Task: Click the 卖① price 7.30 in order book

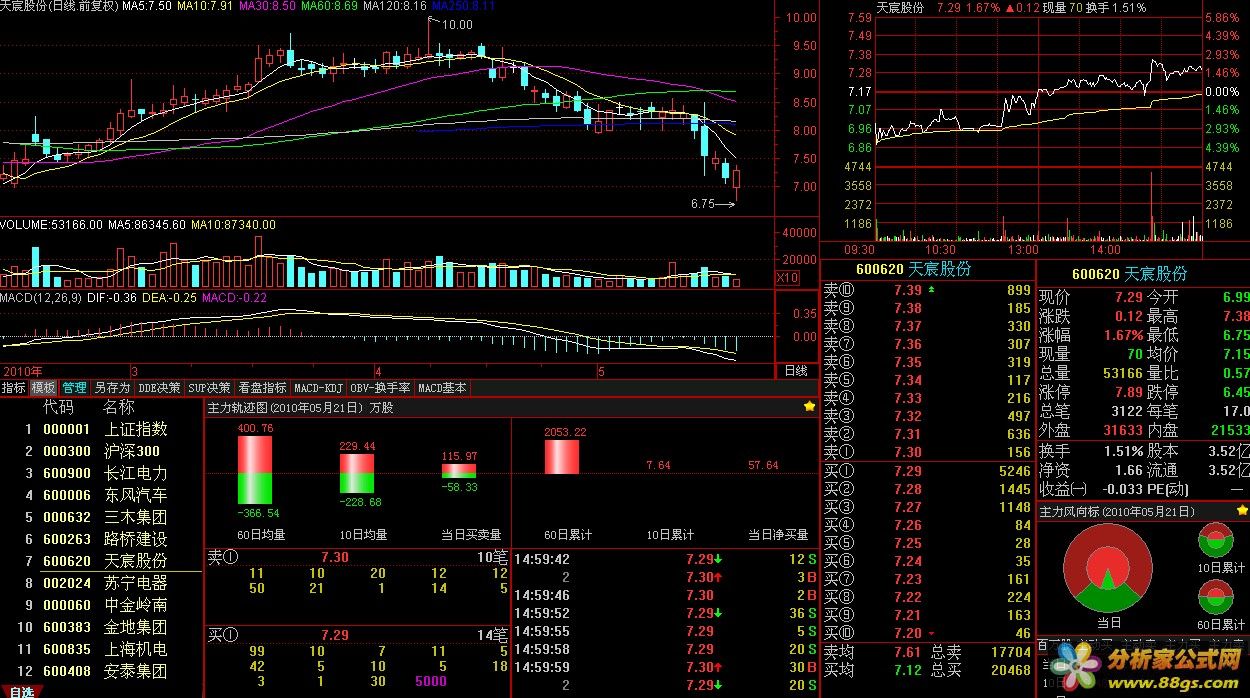Action: click(908, 453)
